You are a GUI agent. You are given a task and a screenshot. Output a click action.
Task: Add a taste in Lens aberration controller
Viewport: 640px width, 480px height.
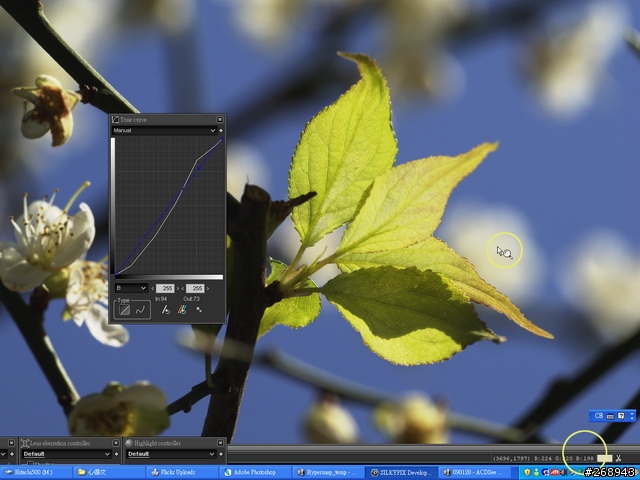tap(116, 454)
